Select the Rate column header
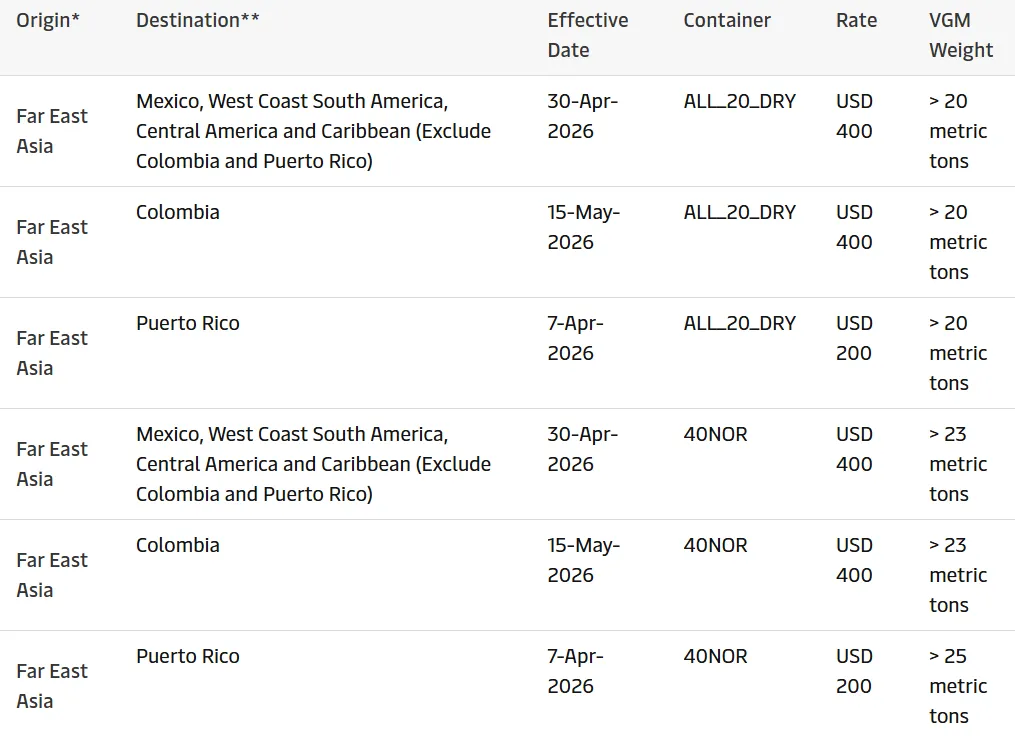Viewport: 1015px width, 740px height. point(856,20)
